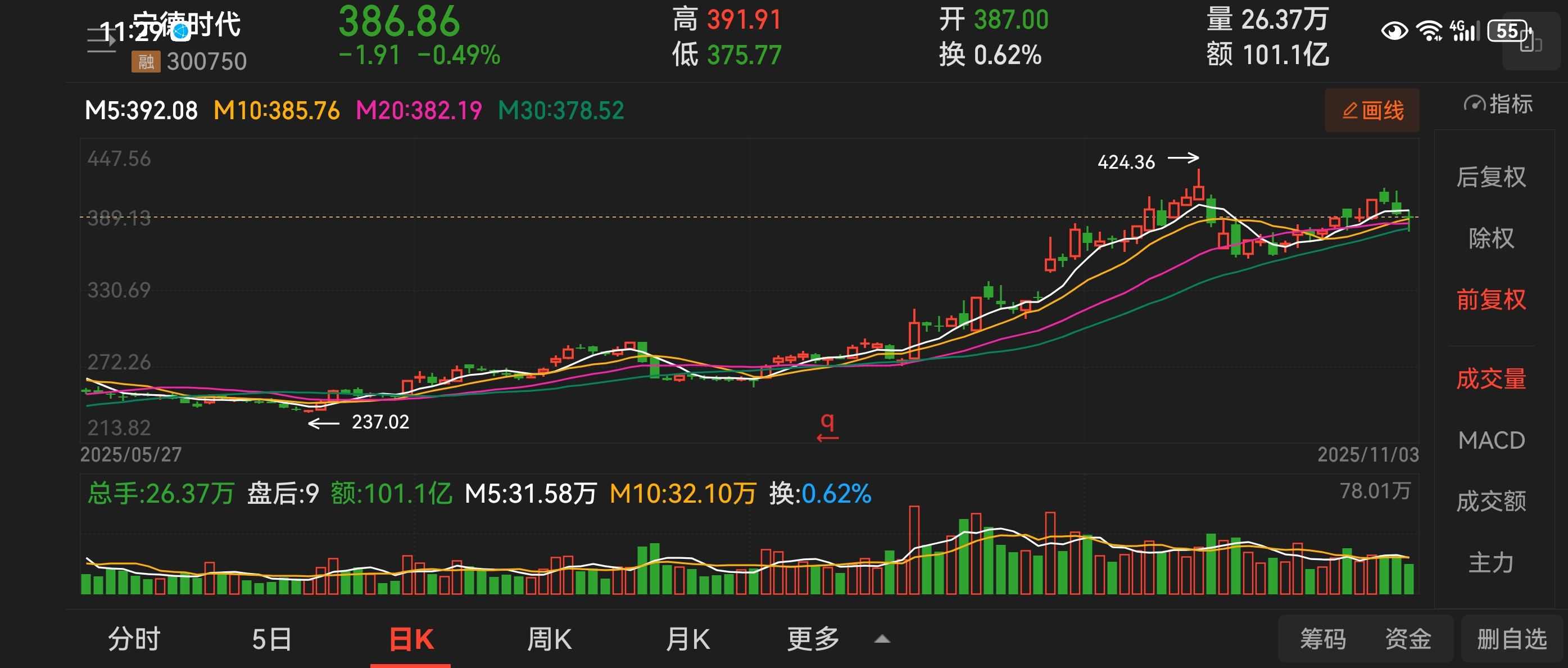Tap the screen rotate device icon
1568x668 pixels.
[x=1530, y=42]
